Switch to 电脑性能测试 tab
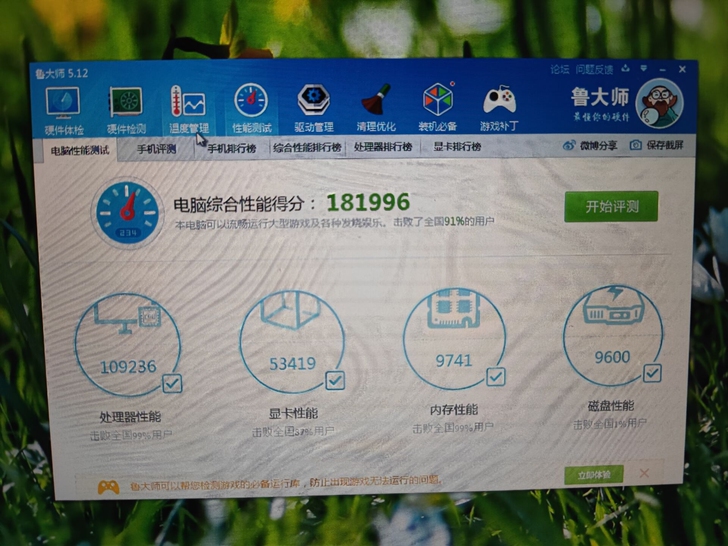 pos(79,150)
